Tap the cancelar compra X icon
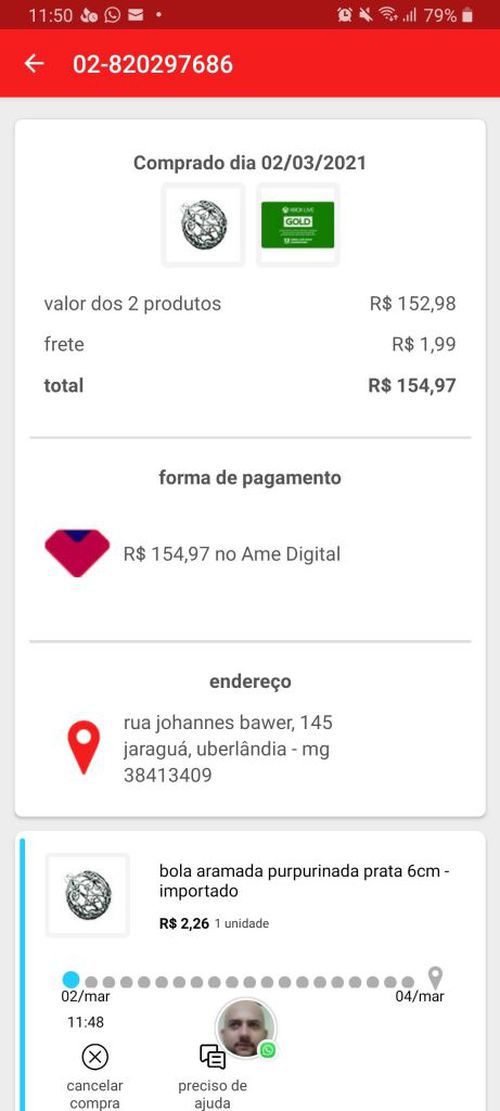Screen dimensions: 500x1111 95,1057
